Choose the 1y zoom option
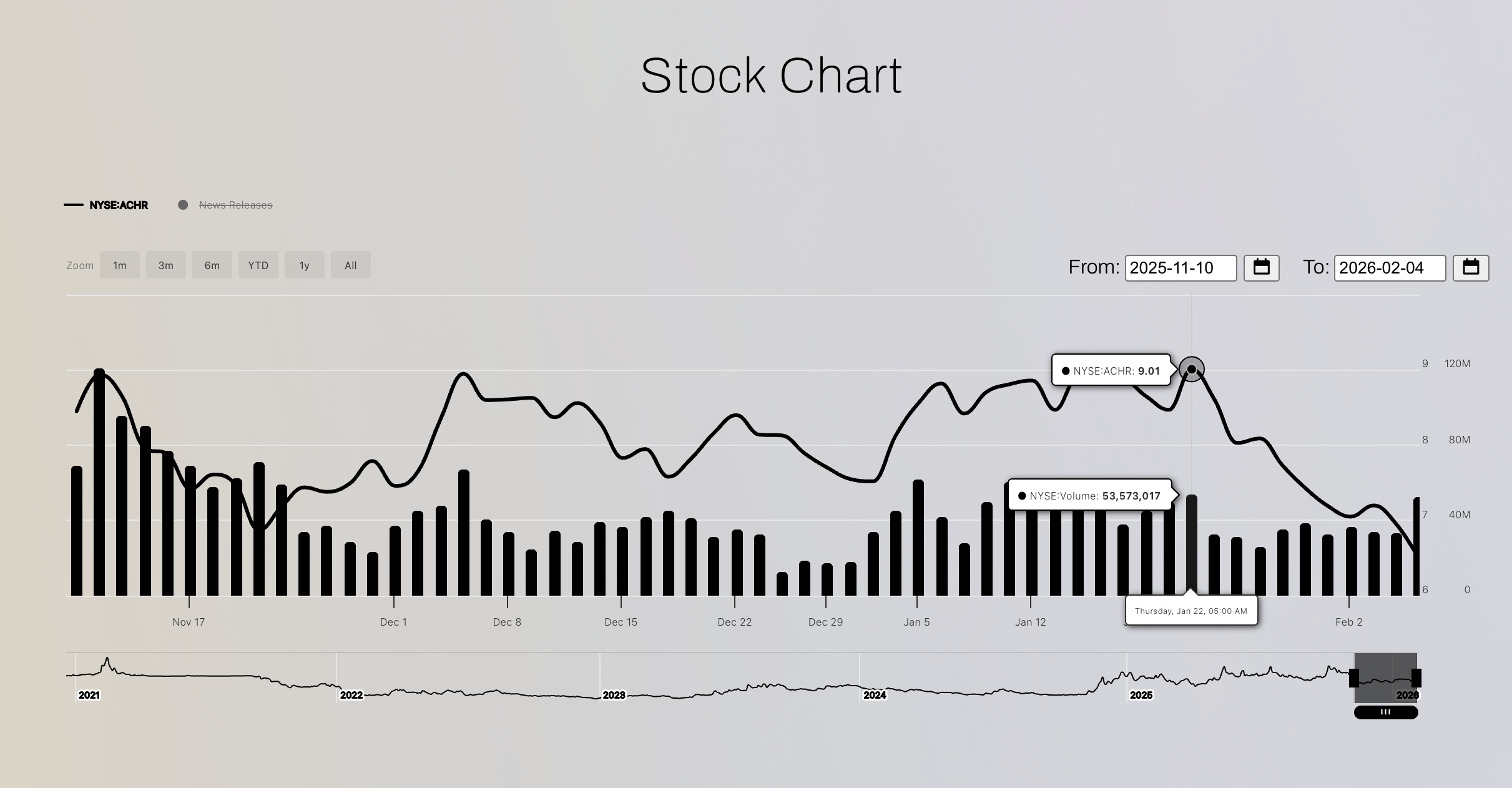This screenshot has width=1512, height=788. tap(304, 265)
